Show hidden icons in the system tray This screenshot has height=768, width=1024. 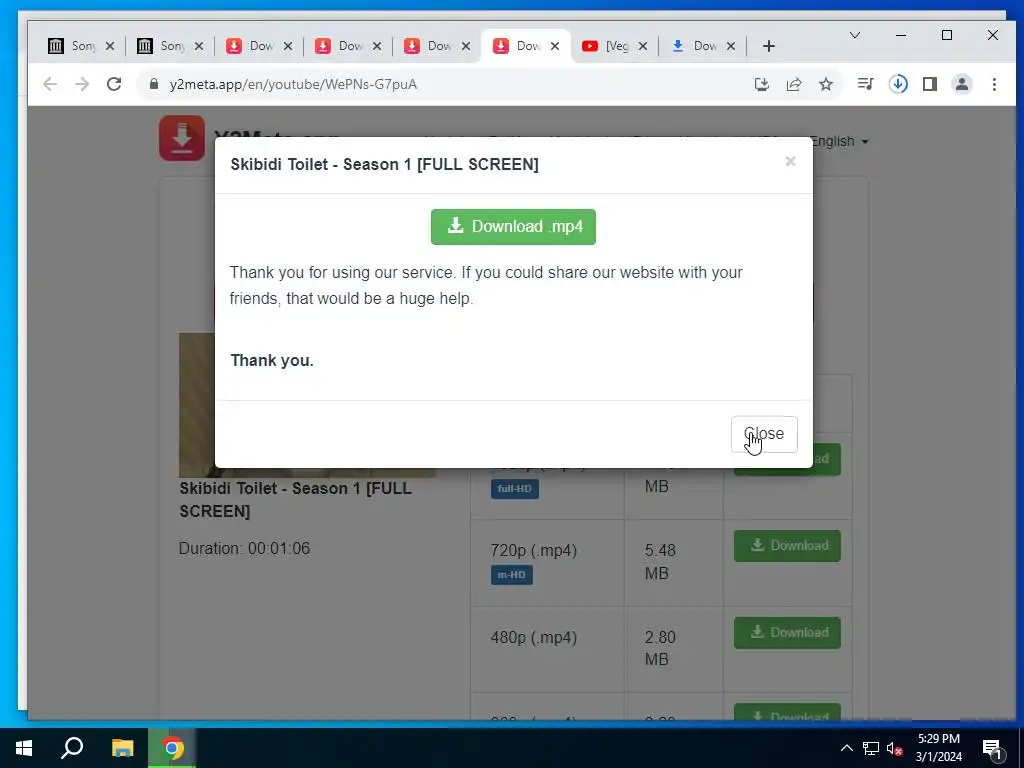[846, 748]
